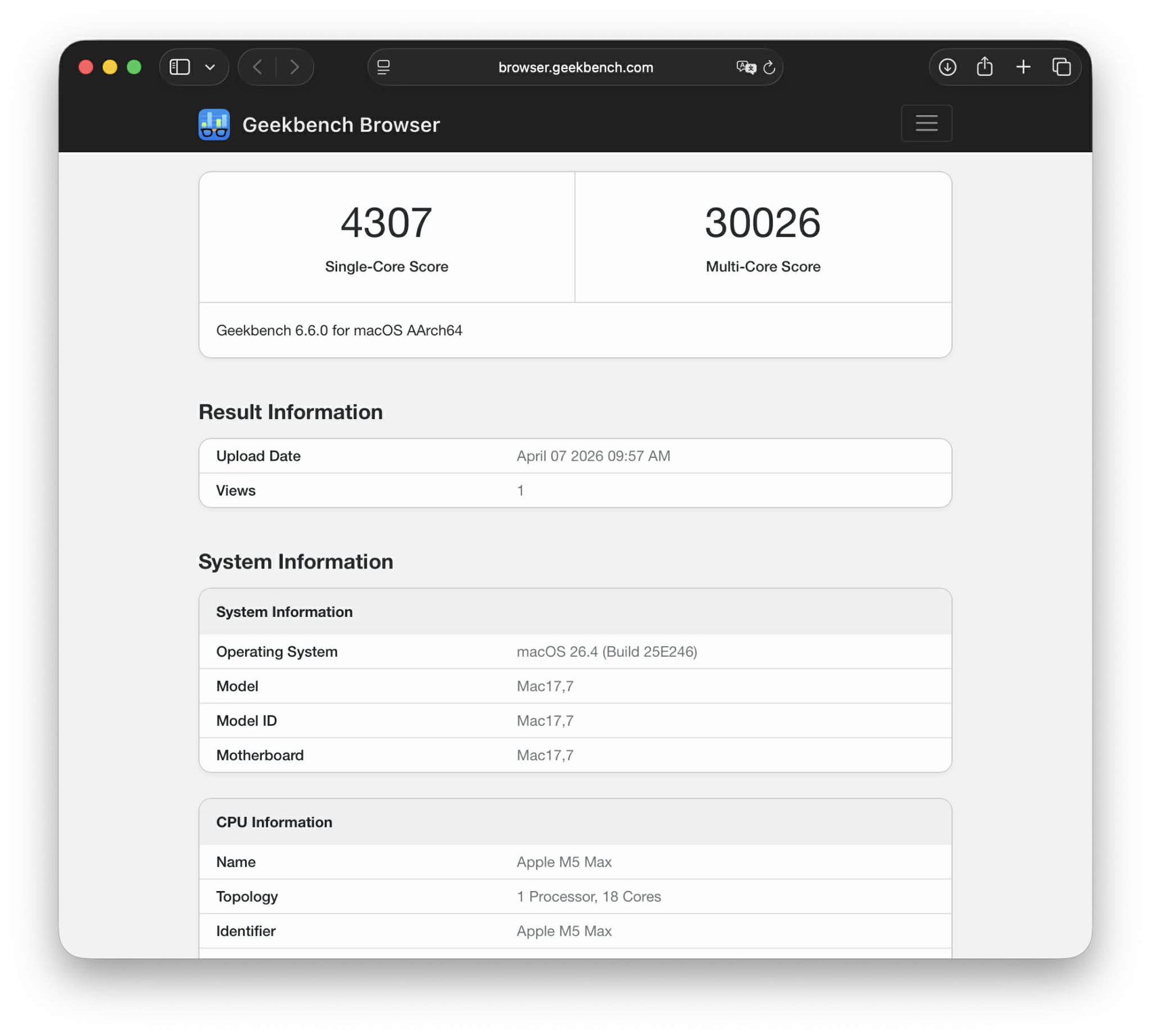
Task: Toggle the Safari sidebar
Action: point(180,67)
